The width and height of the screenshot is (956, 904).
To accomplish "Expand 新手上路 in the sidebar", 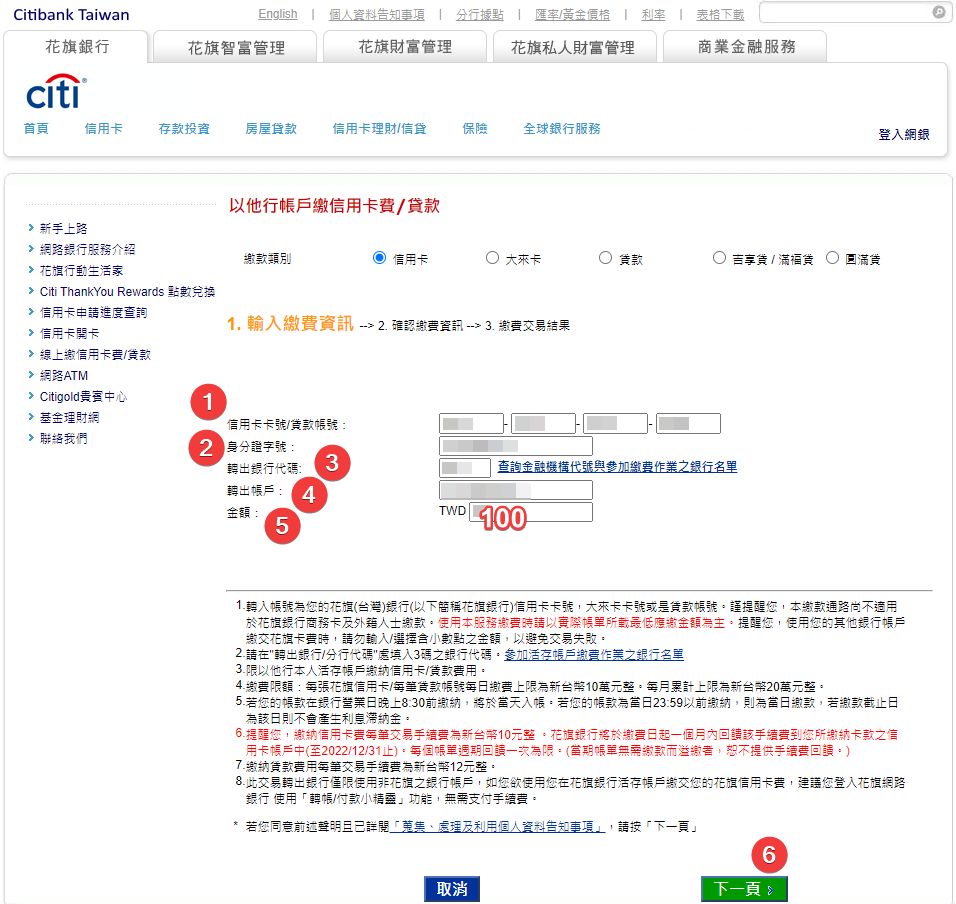I will coord(63,229).
